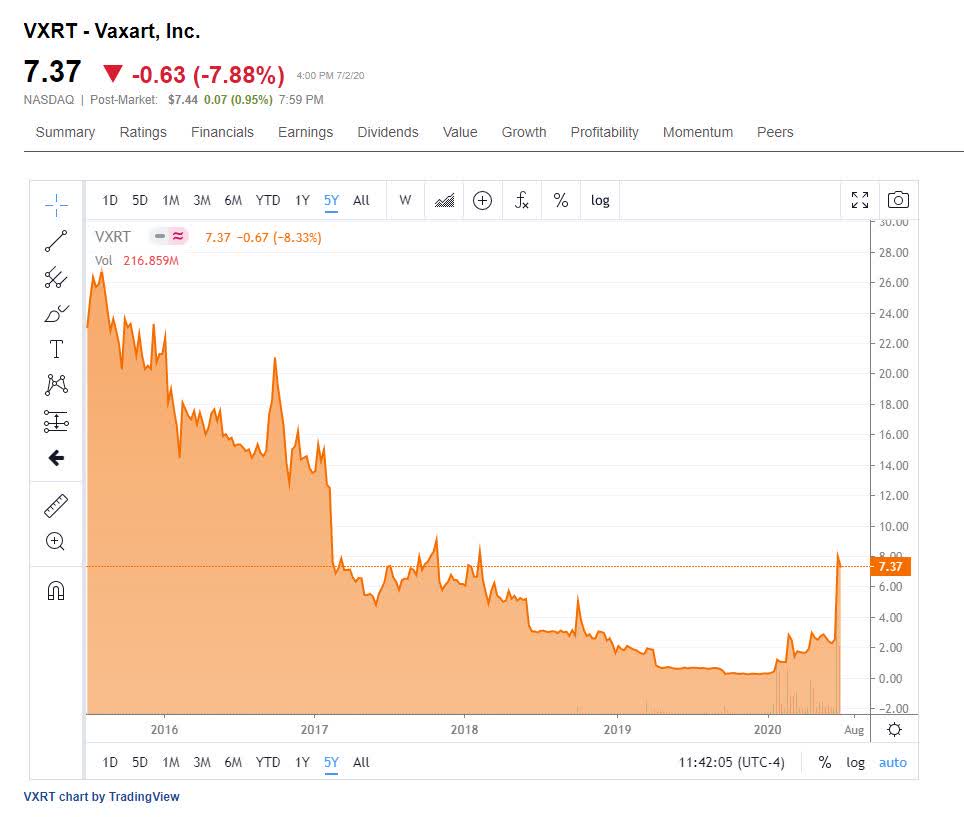Viewport: 964px width, 817px height.
Task: Choose 1M range in bottom bar
Action: tap(171, 762)
